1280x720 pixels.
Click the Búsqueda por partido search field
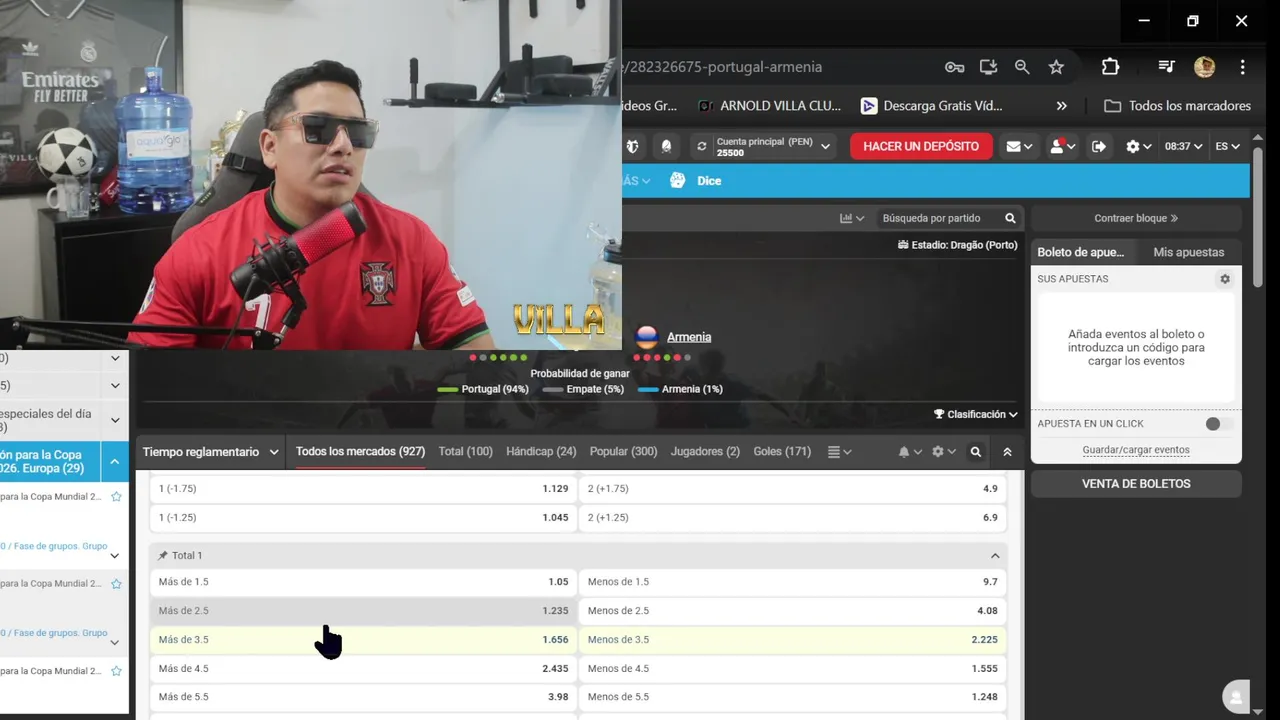[x=938, y=218]
